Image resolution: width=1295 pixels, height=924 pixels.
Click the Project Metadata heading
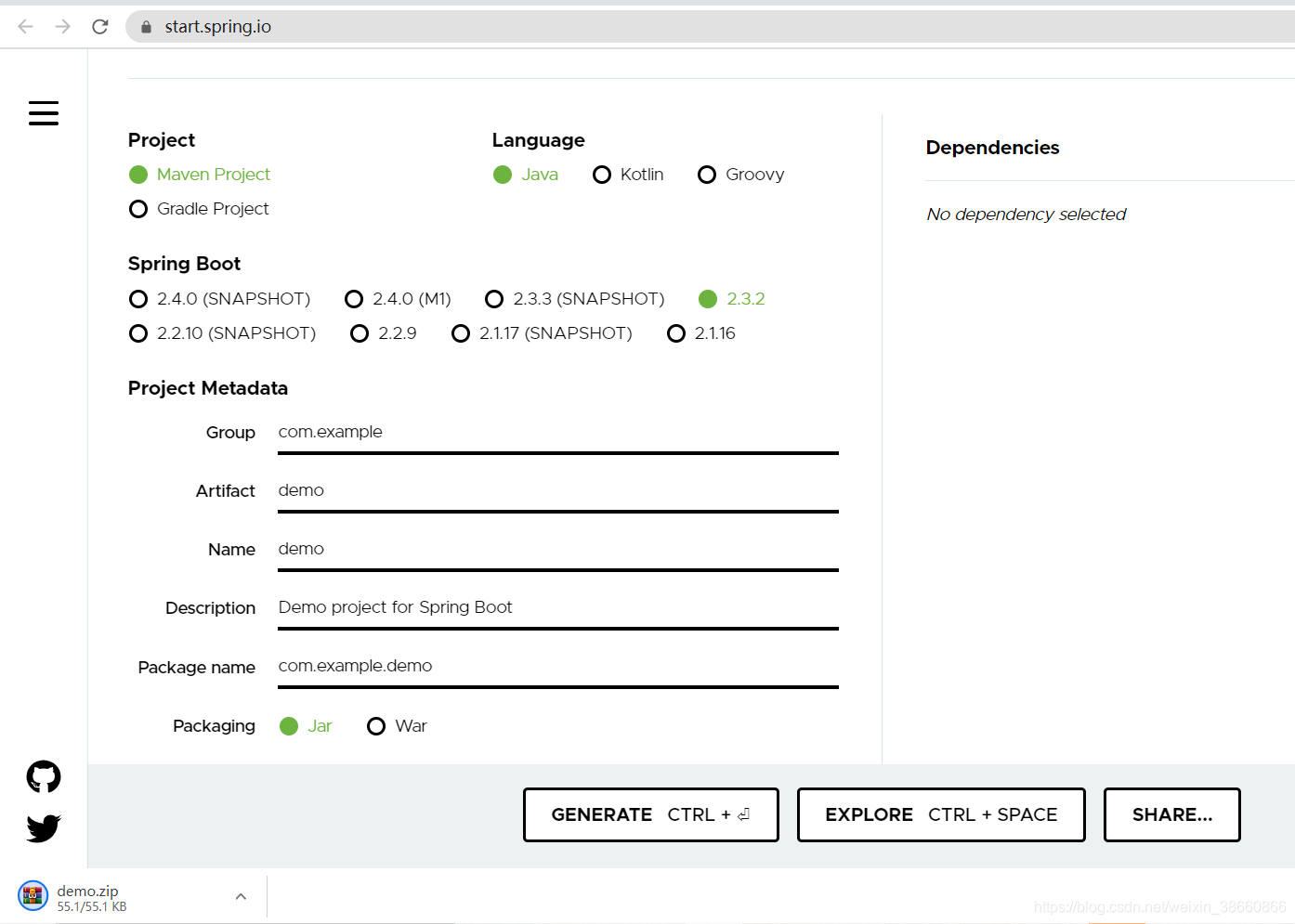208,388
